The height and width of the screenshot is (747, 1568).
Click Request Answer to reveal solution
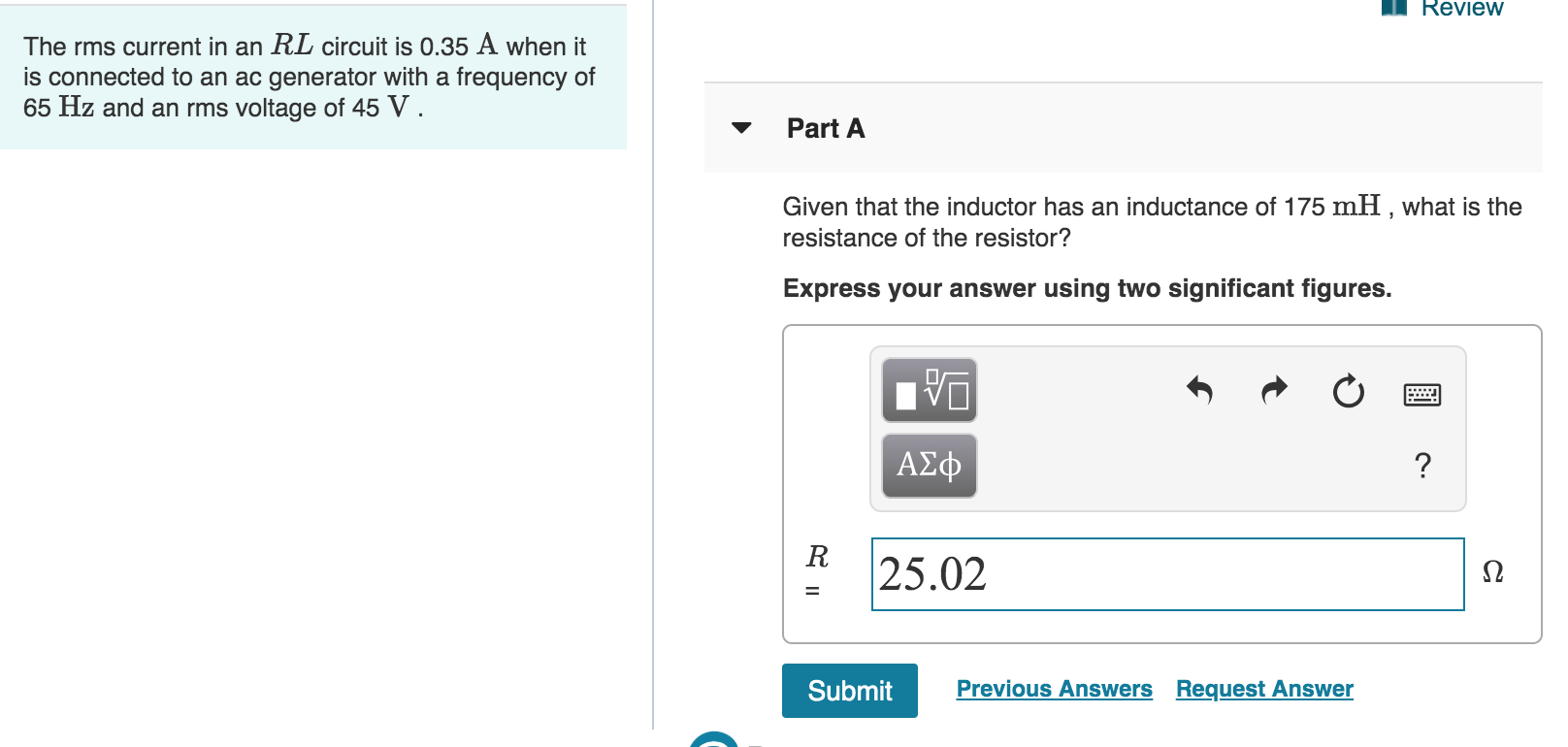(x=1263, y=689)
